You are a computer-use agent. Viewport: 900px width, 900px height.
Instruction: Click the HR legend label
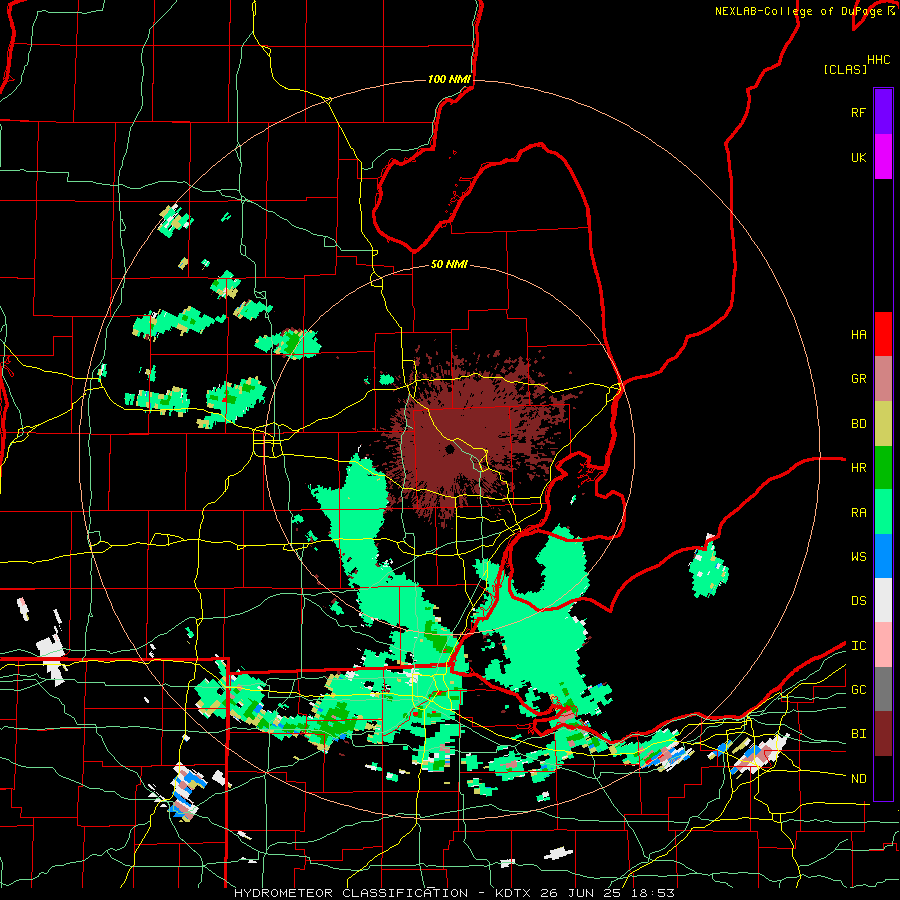[x=858, y=468]
